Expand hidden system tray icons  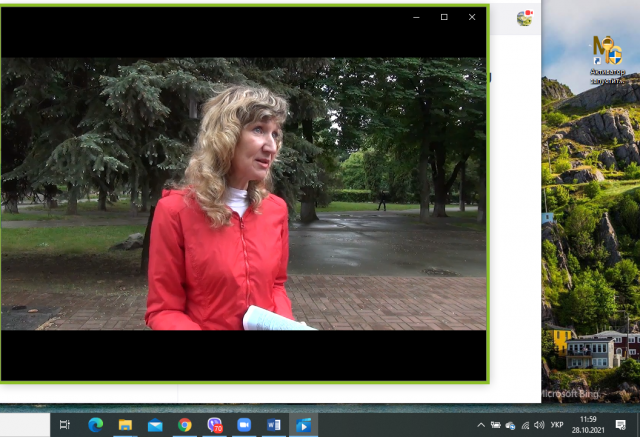tap(481, 425)
